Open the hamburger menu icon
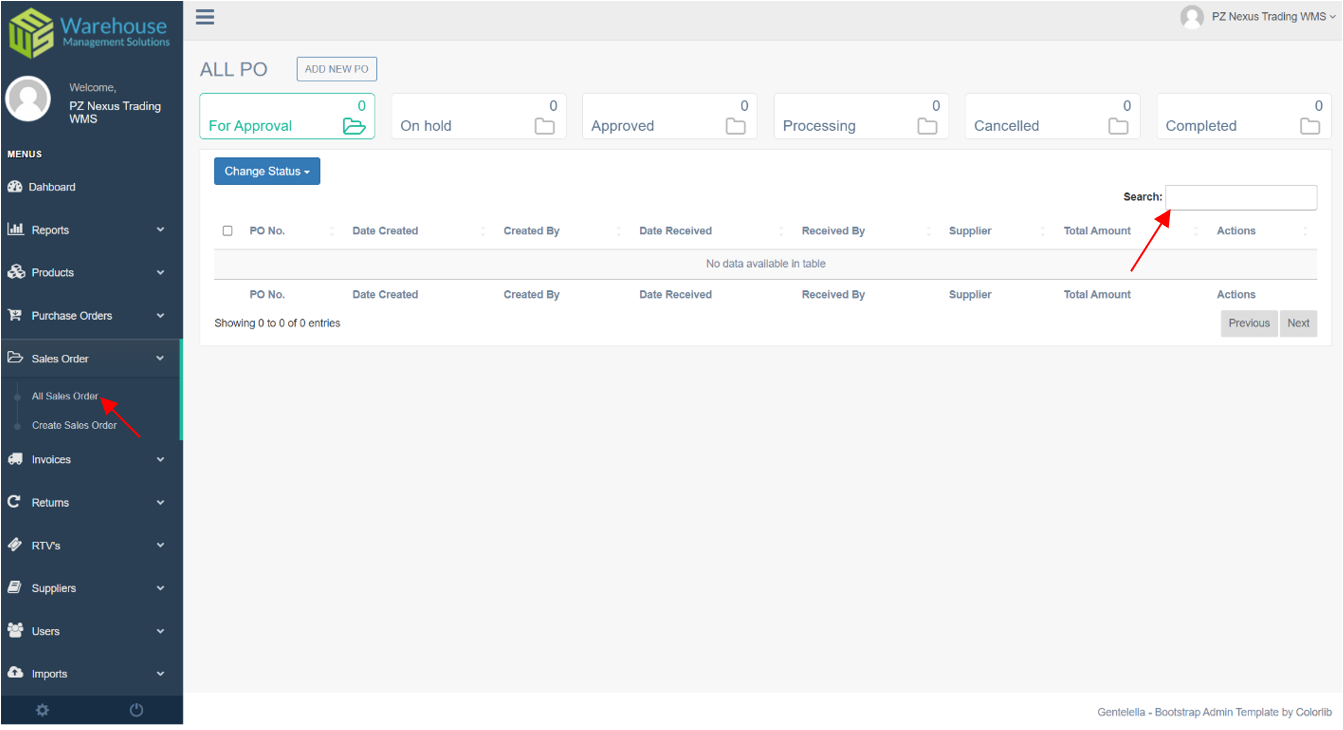This screenshot has width=1343, height=730. pyautogui.click(x=204, y=17)
